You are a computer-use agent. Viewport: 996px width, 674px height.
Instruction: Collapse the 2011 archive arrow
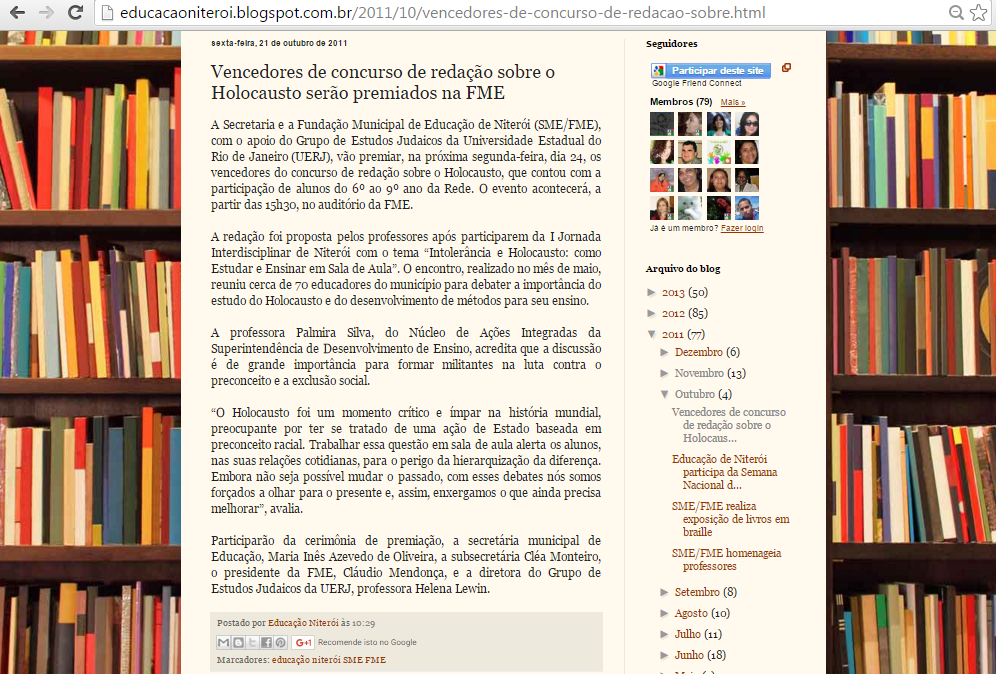click(x=652, y=334)
